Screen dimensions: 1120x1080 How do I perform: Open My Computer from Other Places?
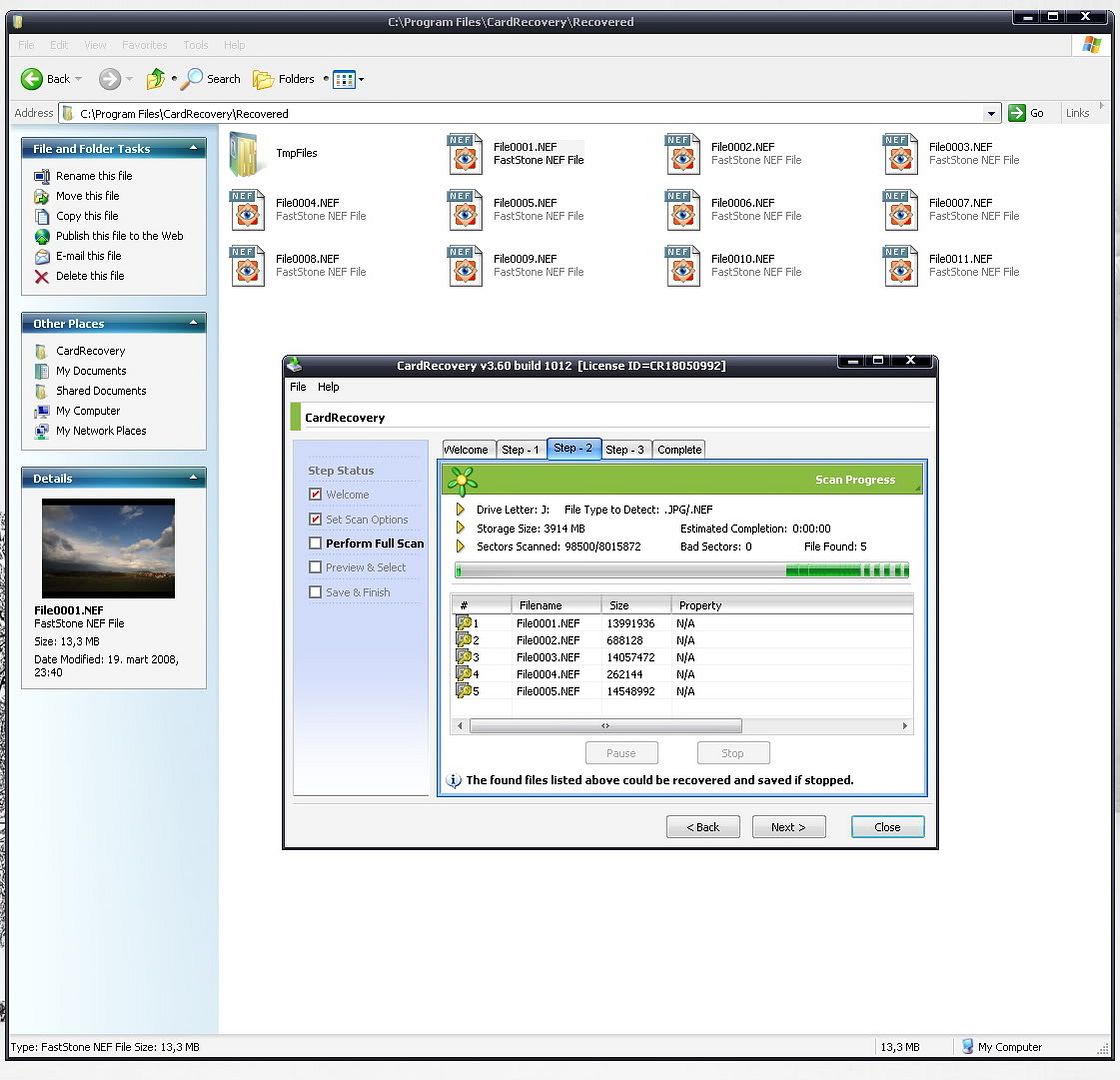coord(89,411)
